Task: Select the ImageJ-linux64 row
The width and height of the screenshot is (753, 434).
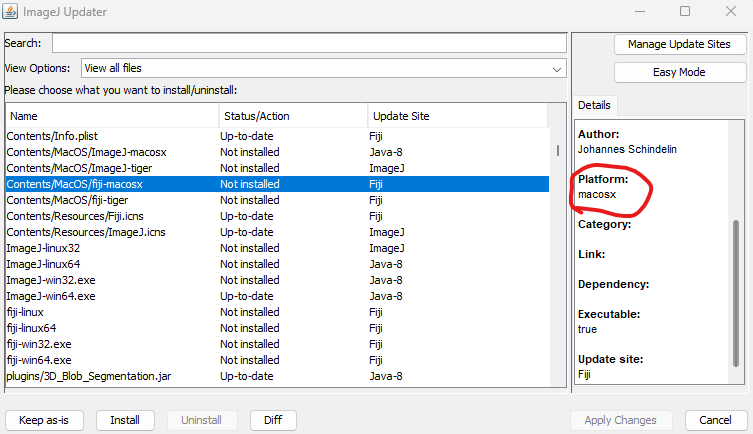Action: [x=277, y=264]
